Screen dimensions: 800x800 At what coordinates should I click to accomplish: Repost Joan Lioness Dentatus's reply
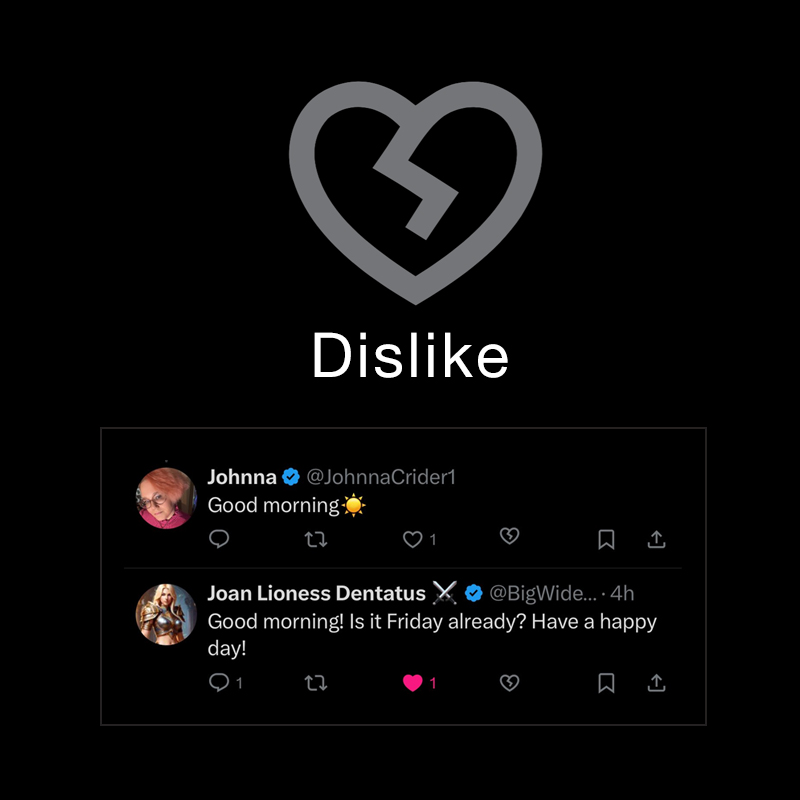pyautogui.click(x=315, y=683)
